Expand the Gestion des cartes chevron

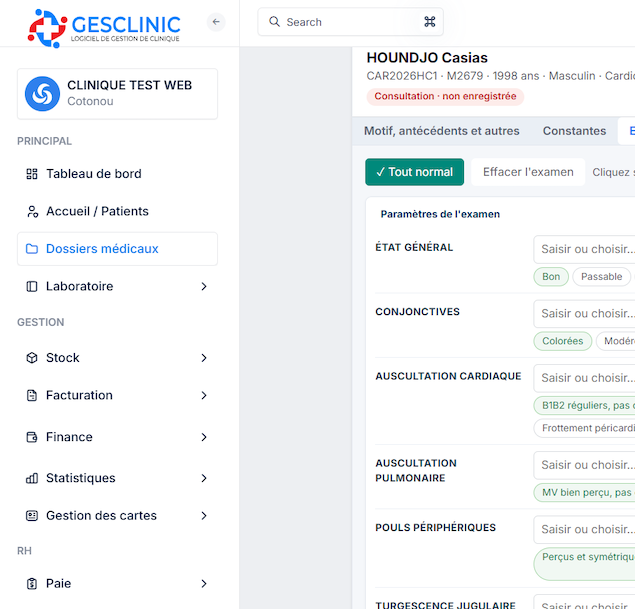[204, 515]
